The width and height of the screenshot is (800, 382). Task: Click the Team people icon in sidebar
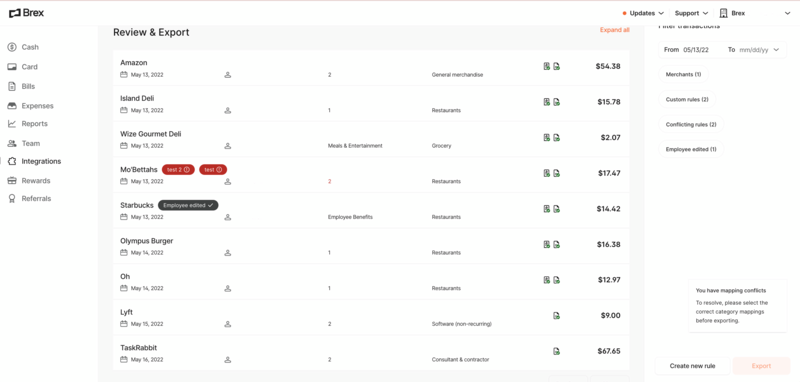(12, 143)
